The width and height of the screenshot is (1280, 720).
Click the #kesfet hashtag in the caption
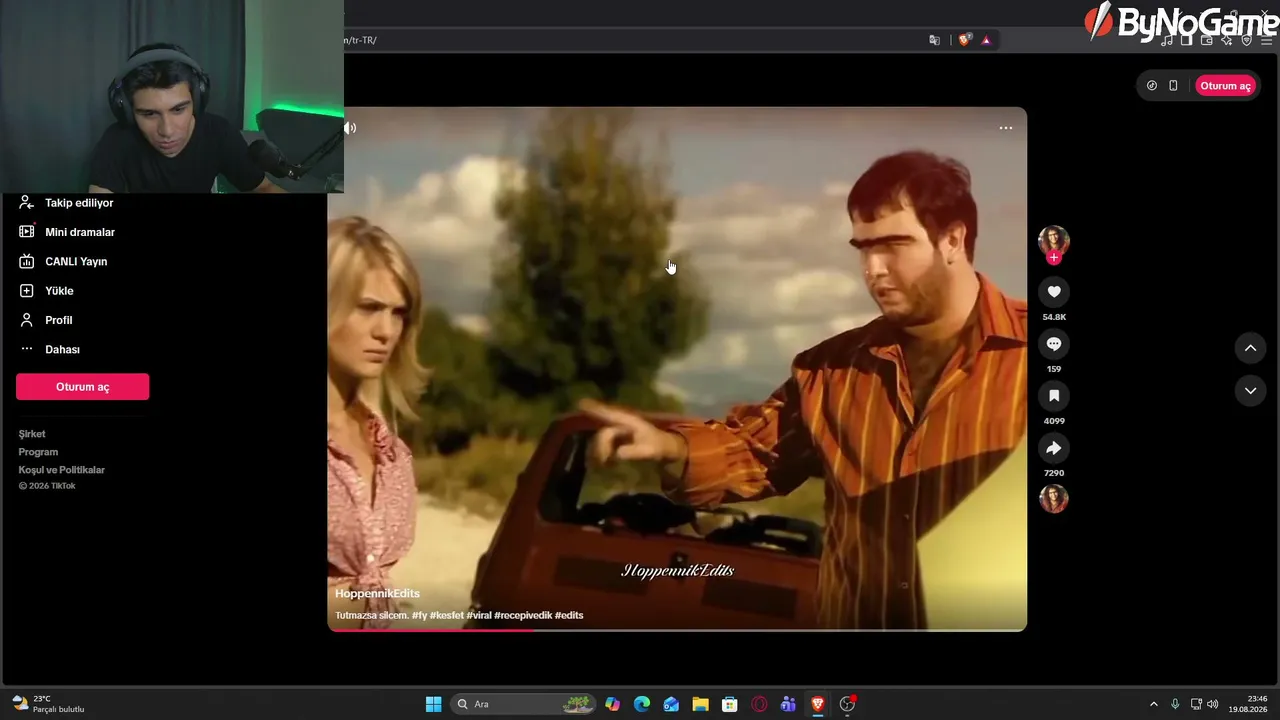(x=447, y=616)
